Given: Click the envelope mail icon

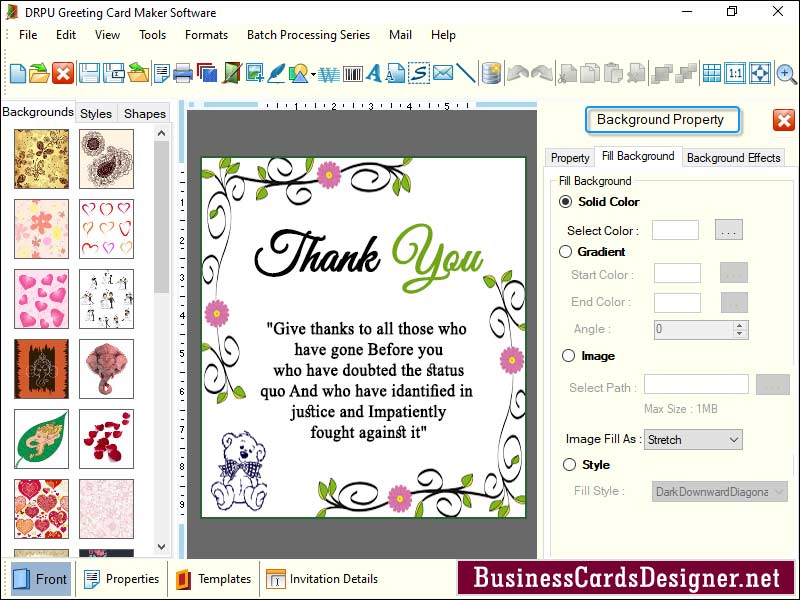Looking at the screenshot, I should [x=443, y=73].
